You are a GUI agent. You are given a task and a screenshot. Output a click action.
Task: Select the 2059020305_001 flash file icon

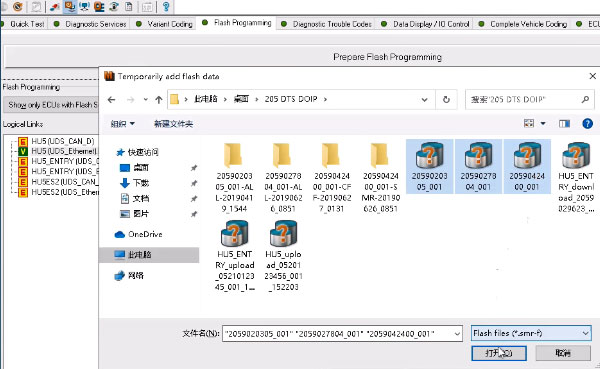pos(429,155)
